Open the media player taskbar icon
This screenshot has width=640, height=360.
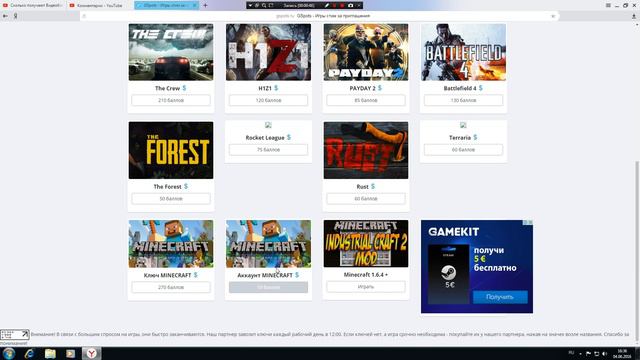(71, 353)
